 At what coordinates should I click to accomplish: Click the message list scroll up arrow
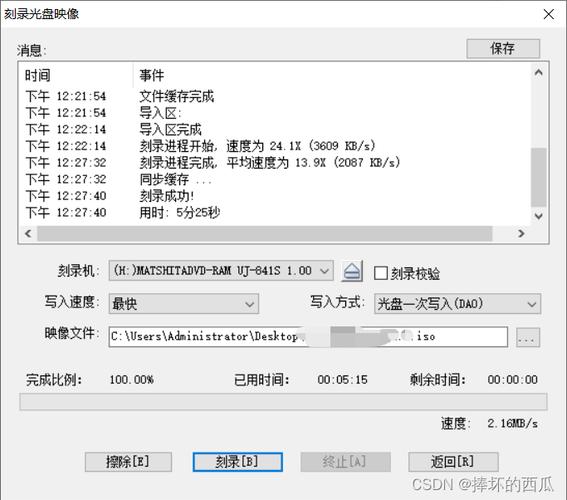click(538, 73)
